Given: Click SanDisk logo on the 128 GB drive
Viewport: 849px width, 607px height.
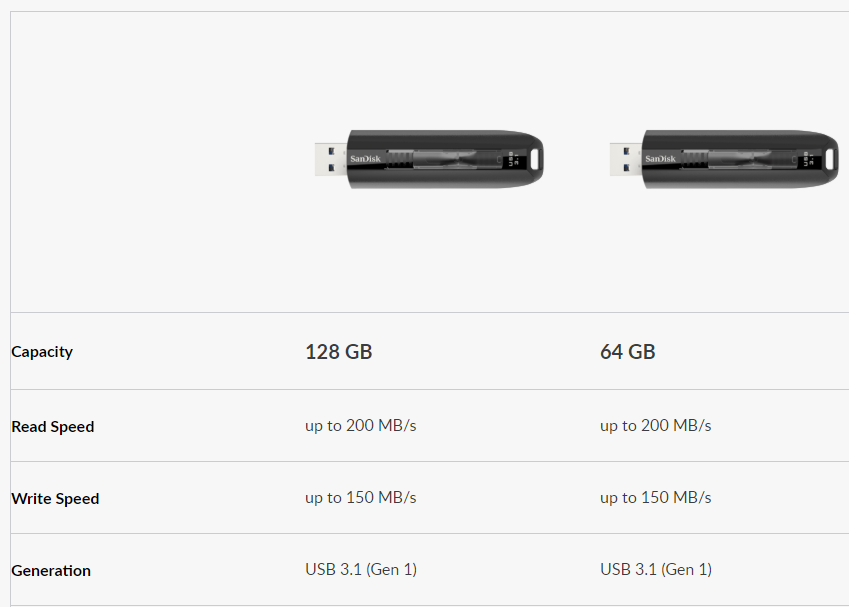Looking at the screenshot, I should point(365,159).
